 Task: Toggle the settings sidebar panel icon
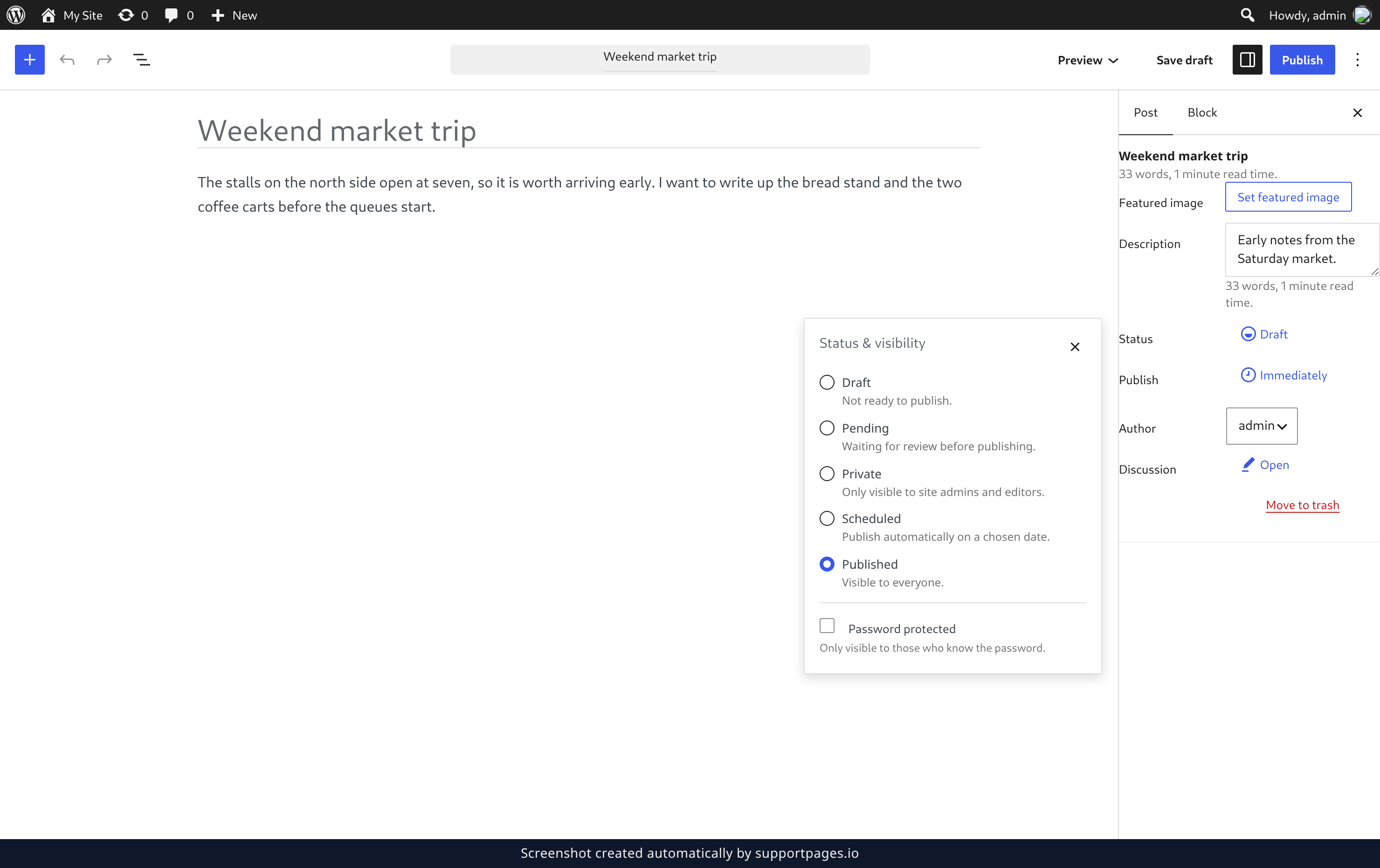(x=1247, y=60)
